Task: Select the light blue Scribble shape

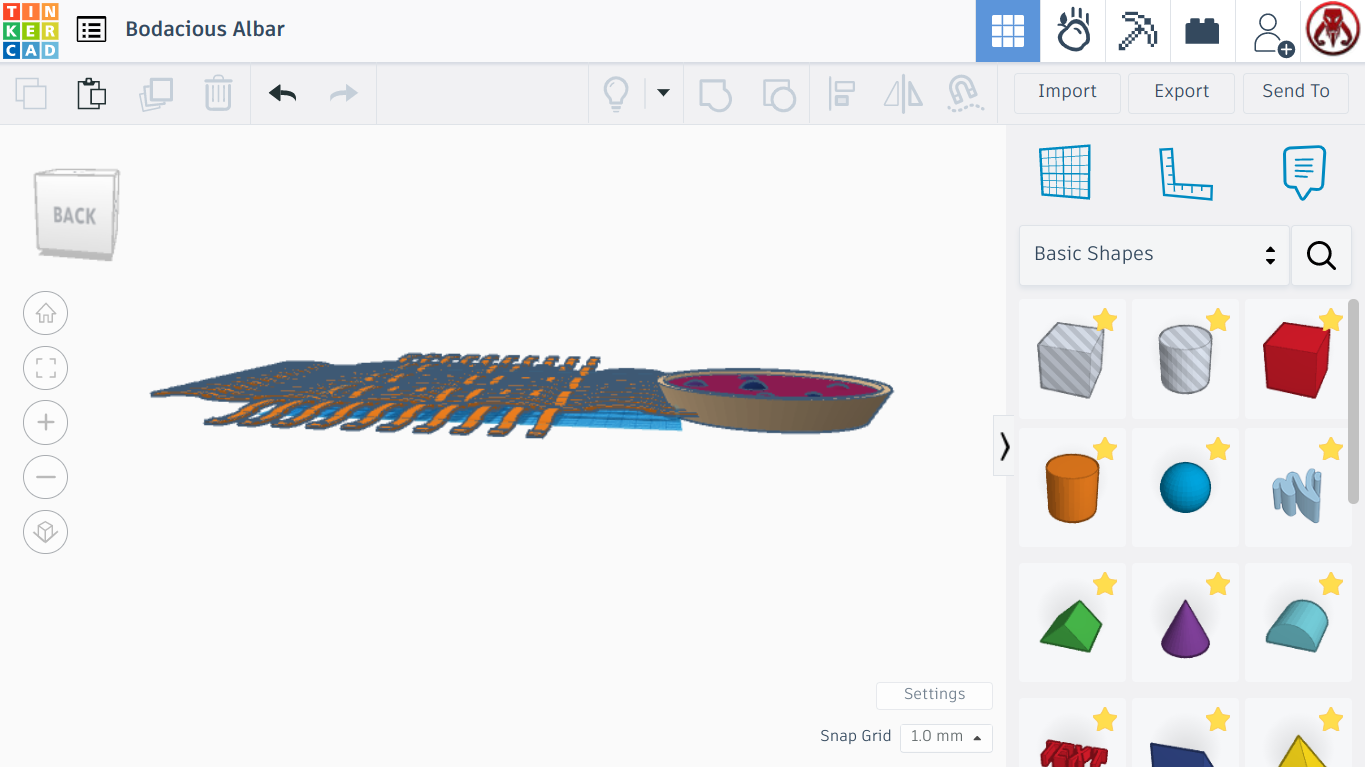Action: click(1297, 488)
